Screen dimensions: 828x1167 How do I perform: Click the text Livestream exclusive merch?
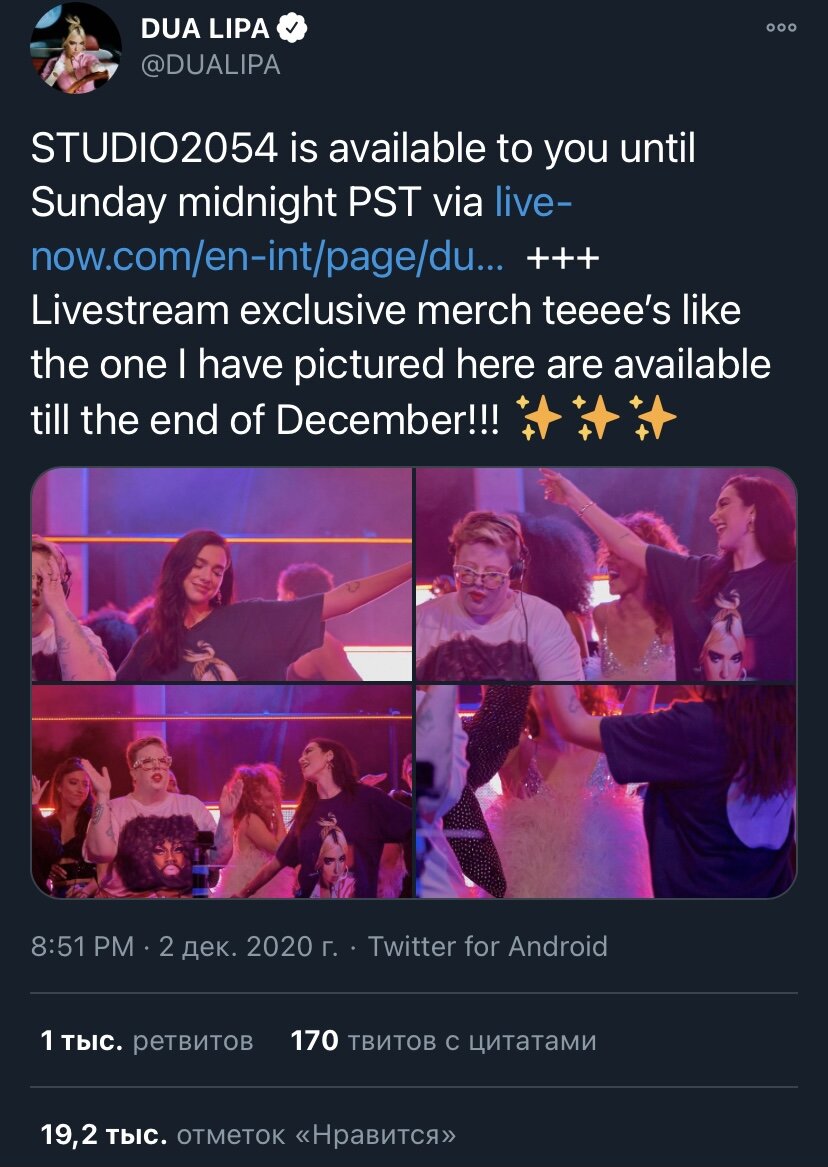282,310
